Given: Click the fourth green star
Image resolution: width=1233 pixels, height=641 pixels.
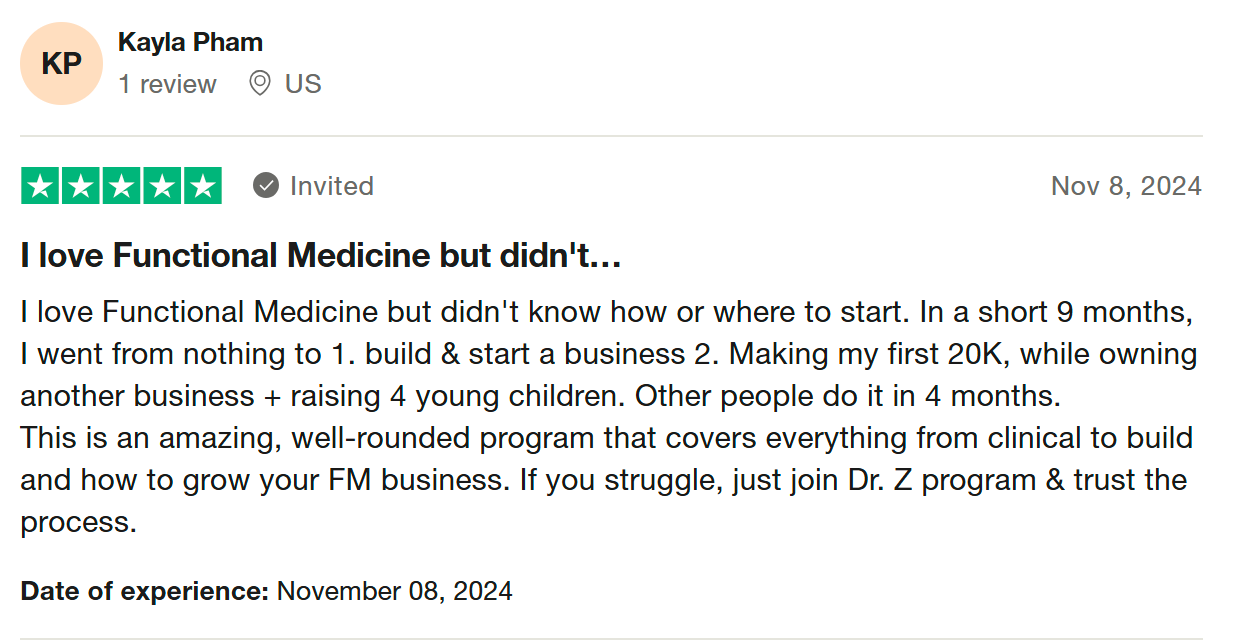Looking at the screenshot, I should [162, 186].
